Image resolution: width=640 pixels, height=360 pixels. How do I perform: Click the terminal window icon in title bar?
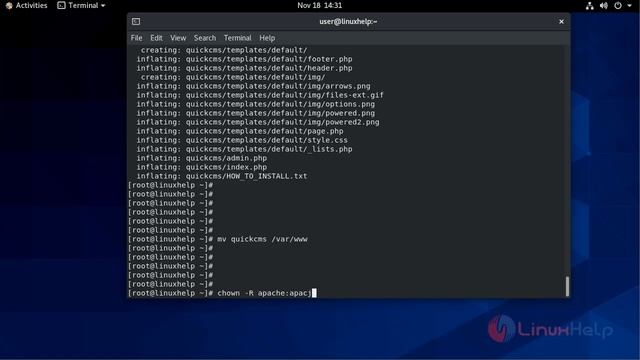pos(136,21)
